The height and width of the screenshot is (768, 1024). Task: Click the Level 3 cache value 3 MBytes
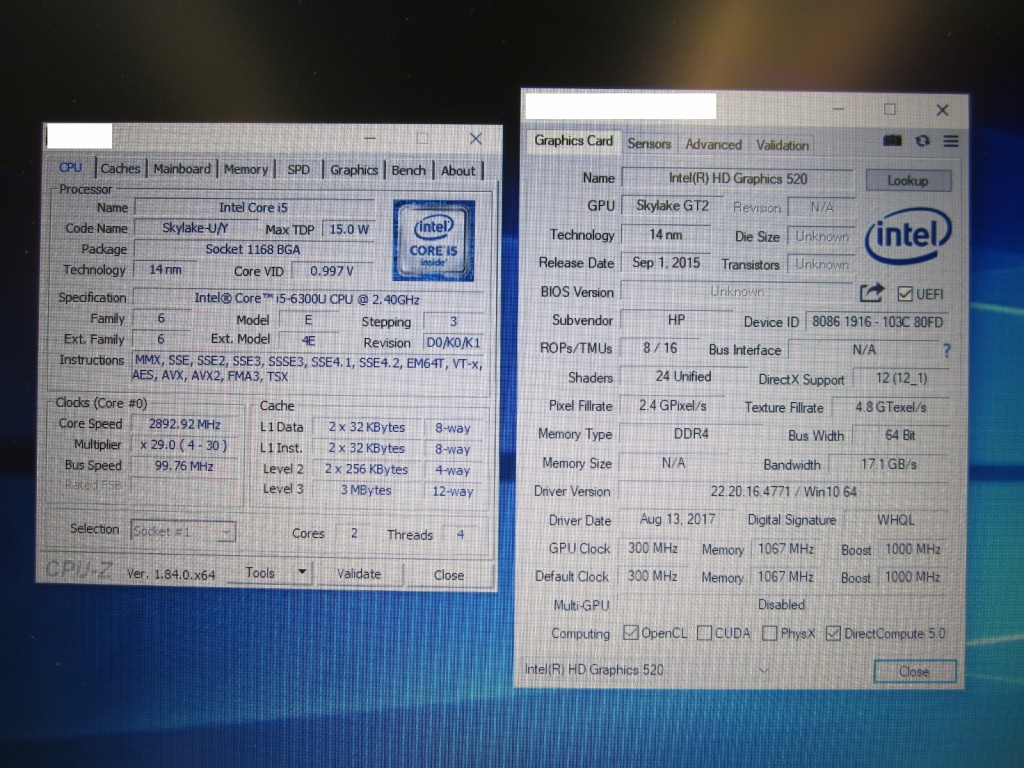tap(366, 490)
